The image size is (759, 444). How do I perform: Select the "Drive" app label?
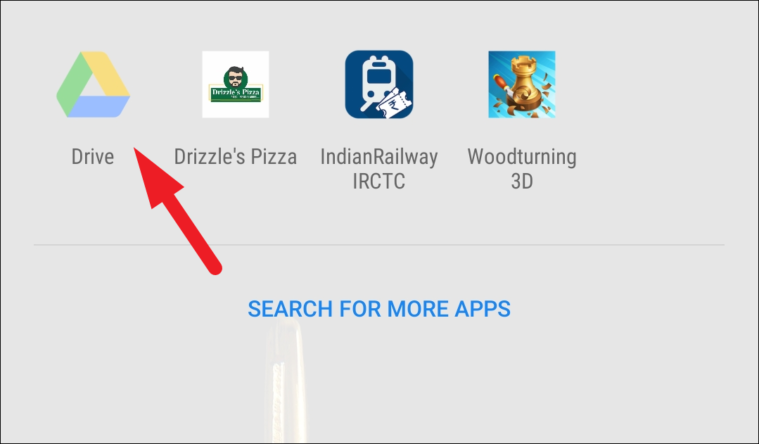[x=92, y=157]
